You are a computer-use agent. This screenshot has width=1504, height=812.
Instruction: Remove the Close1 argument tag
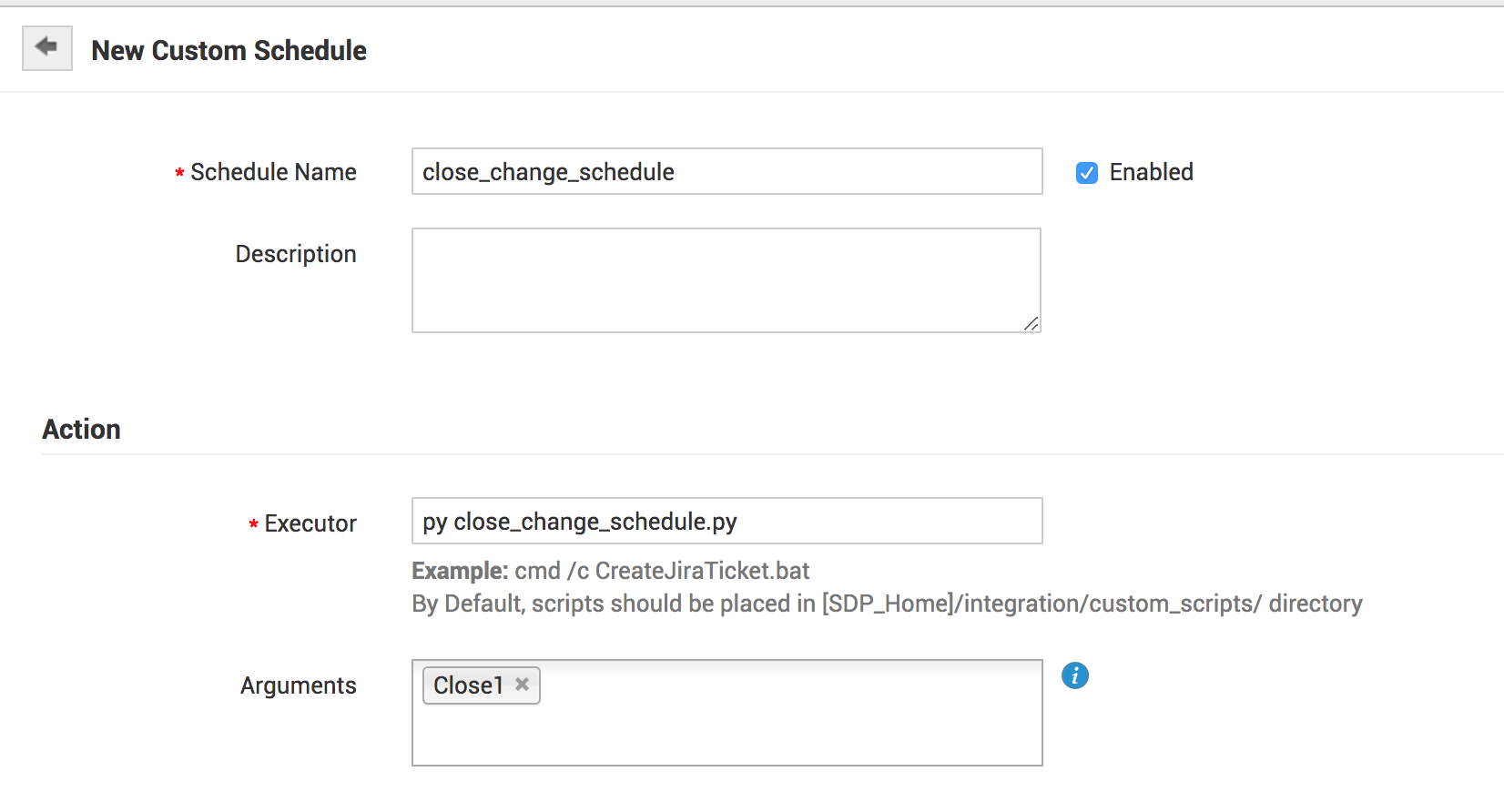click(x=522, y=685)
